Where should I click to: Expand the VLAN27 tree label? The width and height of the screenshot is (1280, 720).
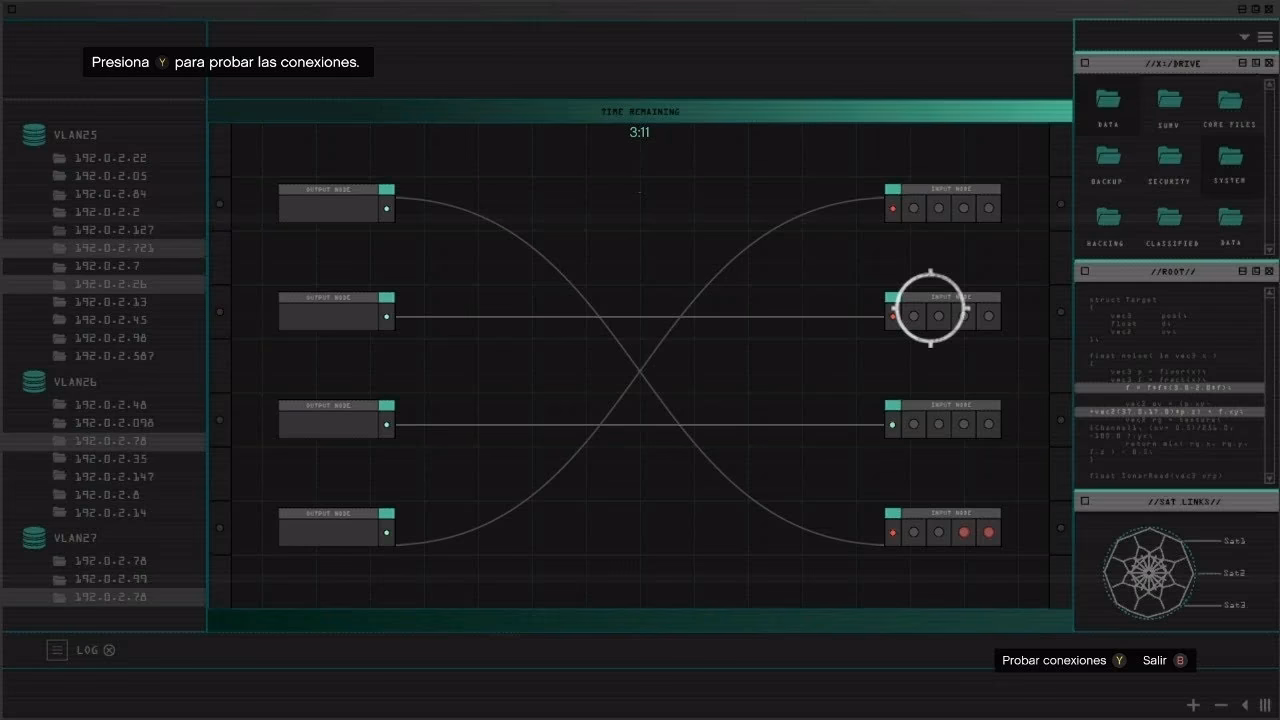(x=75, y=538)
